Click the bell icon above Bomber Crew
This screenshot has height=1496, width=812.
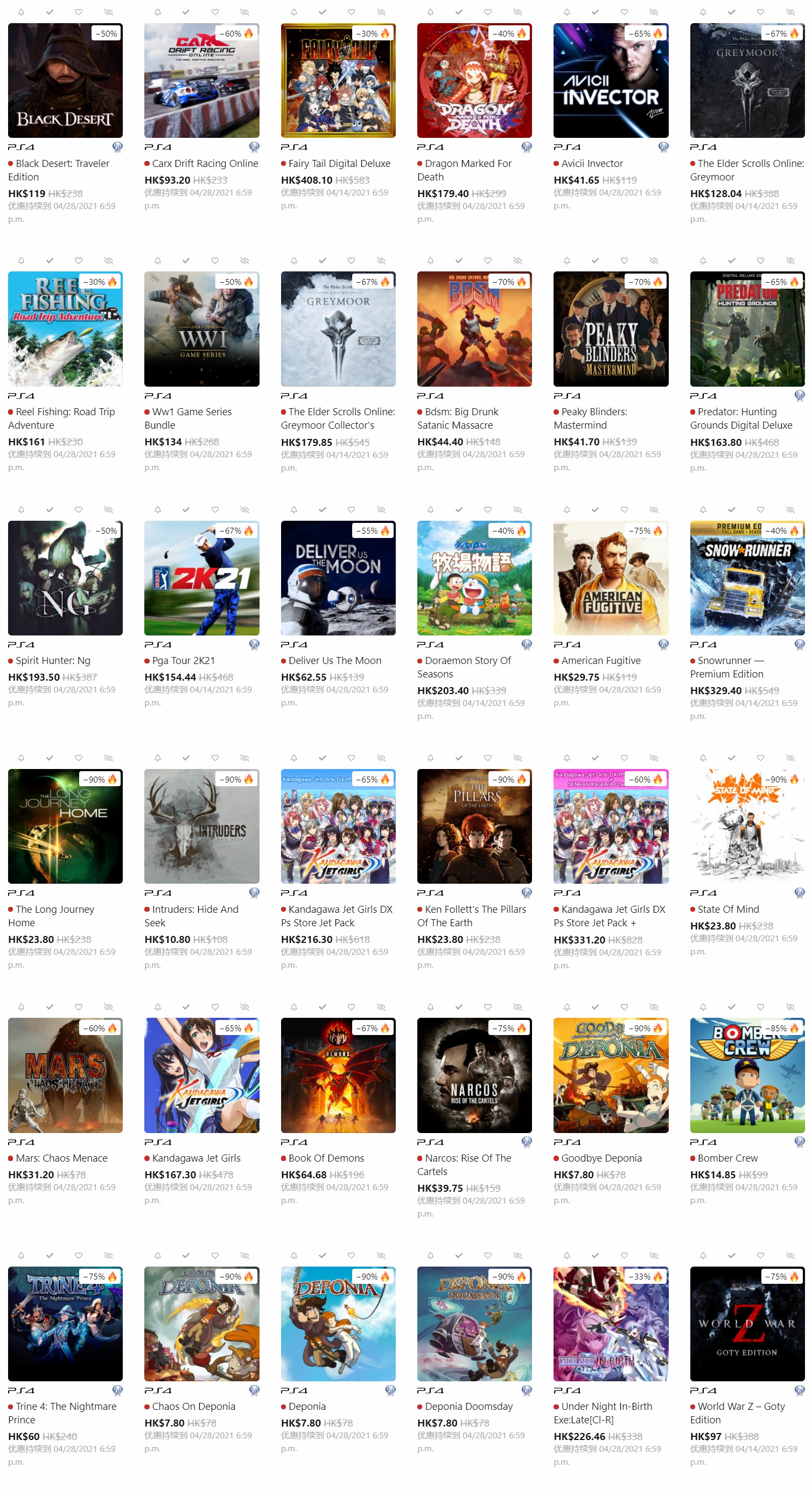point(703,1007)
